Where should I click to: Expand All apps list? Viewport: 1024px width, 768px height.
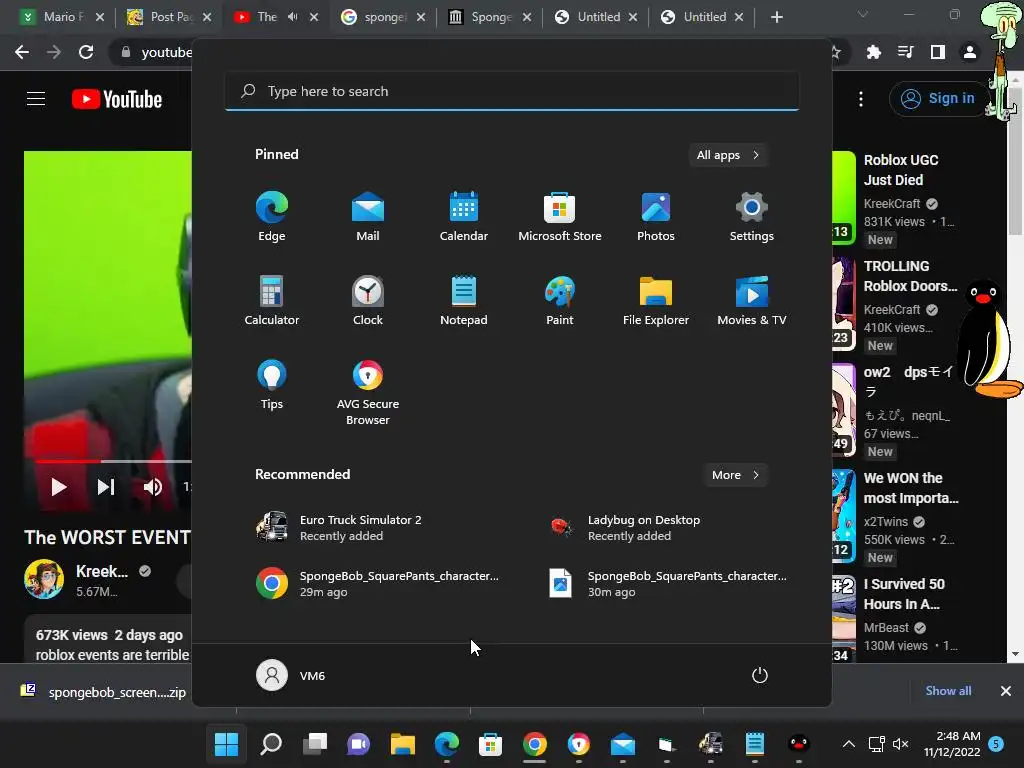(x=728, y=155)
